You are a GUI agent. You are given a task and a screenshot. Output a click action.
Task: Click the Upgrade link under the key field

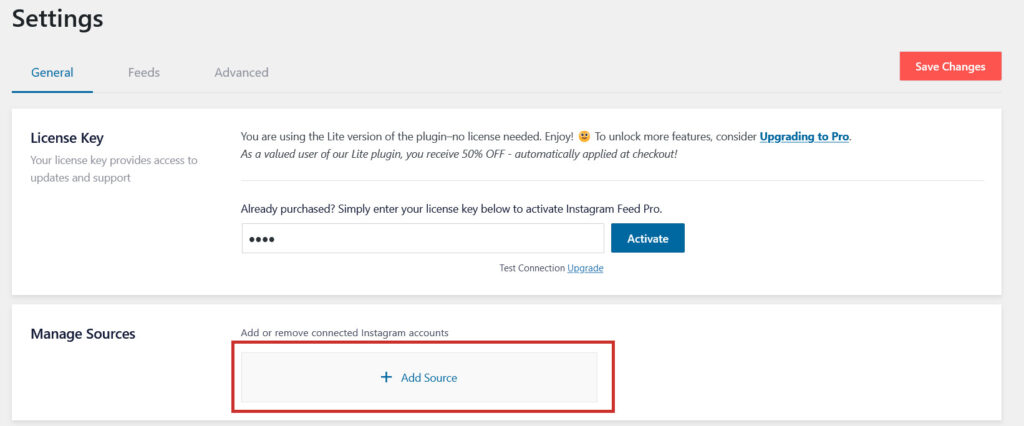point(585,268)
